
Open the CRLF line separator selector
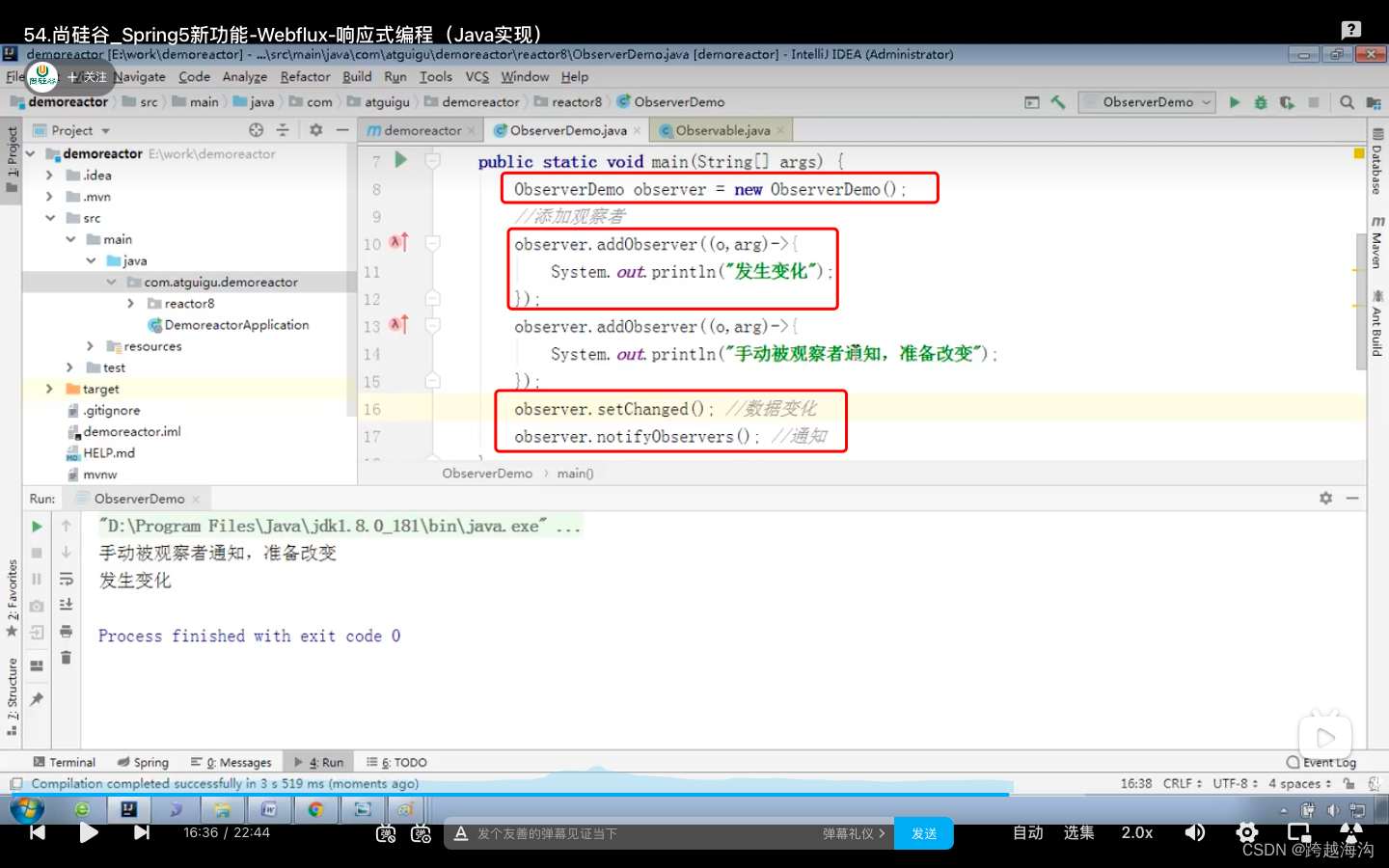pyautogui.click(x=1183, y=784)
